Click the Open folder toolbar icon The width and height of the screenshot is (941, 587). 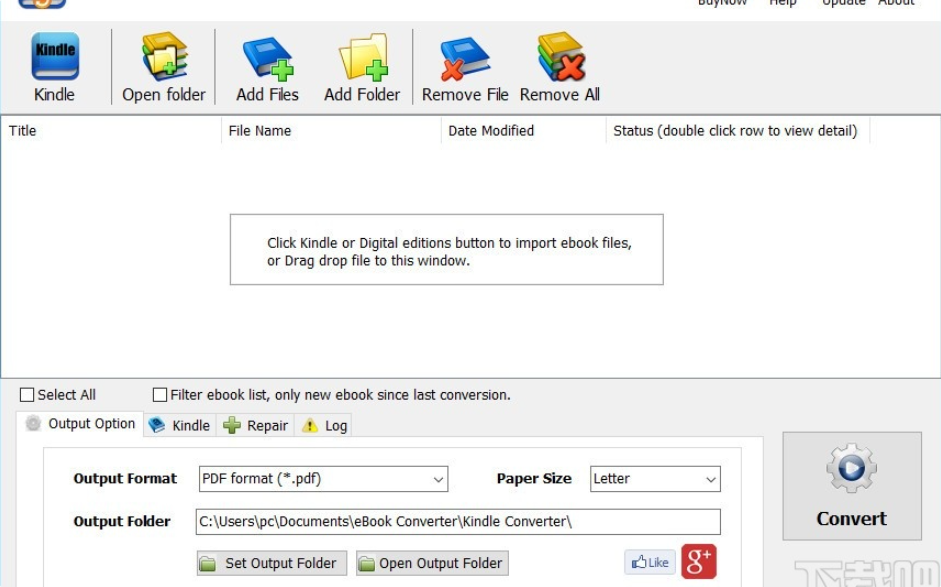point(164,67)
